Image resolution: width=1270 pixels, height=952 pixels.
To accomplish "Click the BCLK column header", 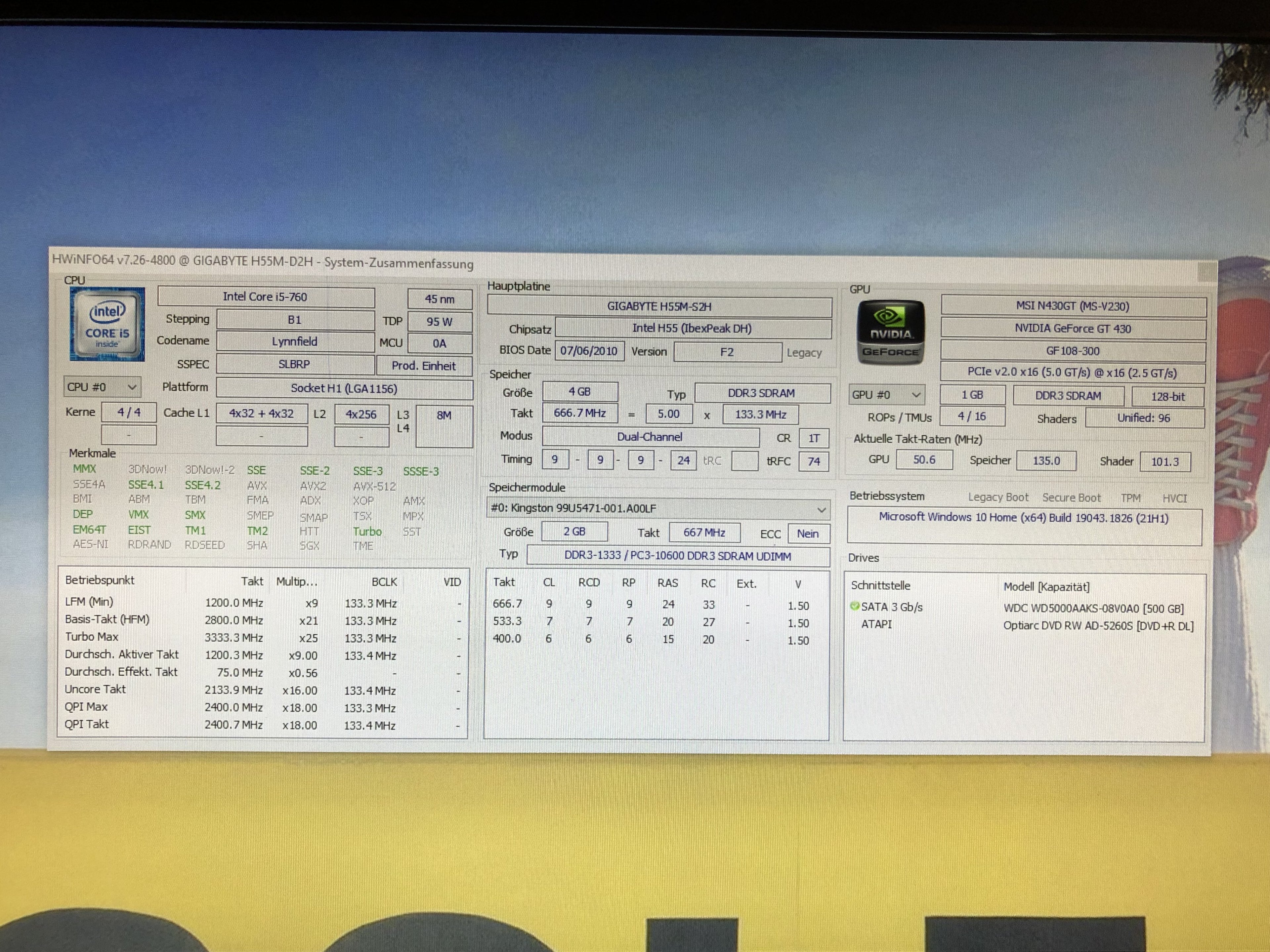I will point(384,582).
